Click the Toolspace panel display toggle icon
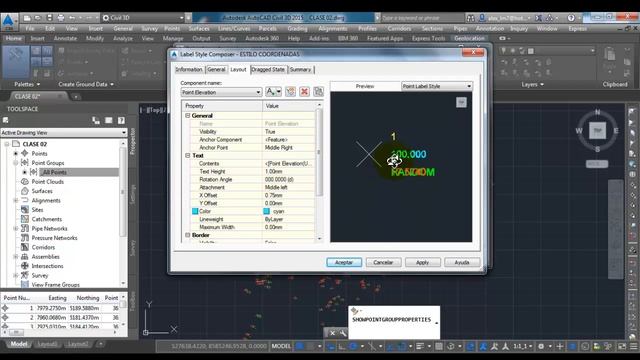This screenshot has width=640, height=360. point(109,120)
